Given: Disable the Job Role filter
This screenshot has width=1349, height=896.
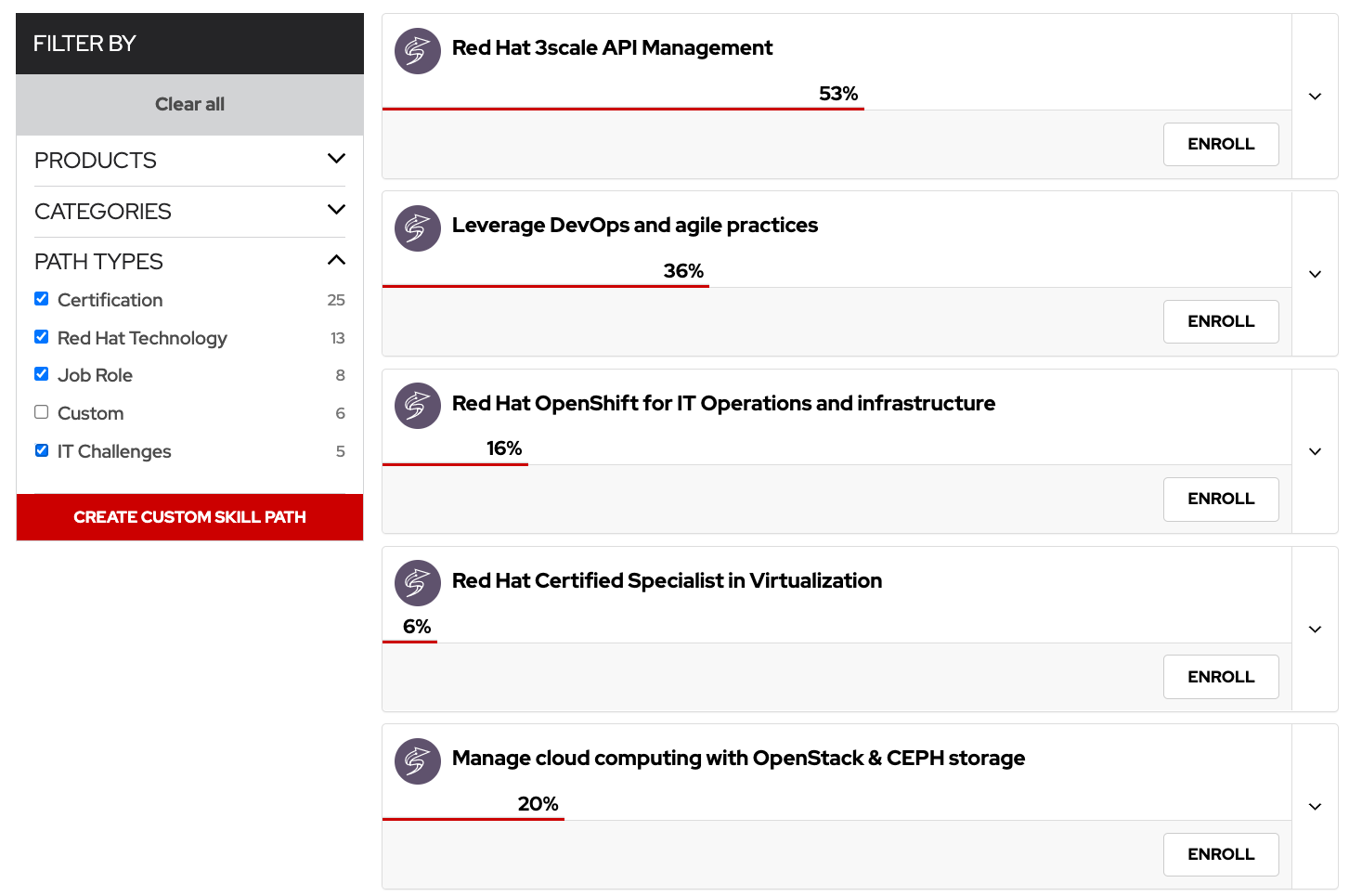Looking at the screenshot, I should [x=41, y=373].
